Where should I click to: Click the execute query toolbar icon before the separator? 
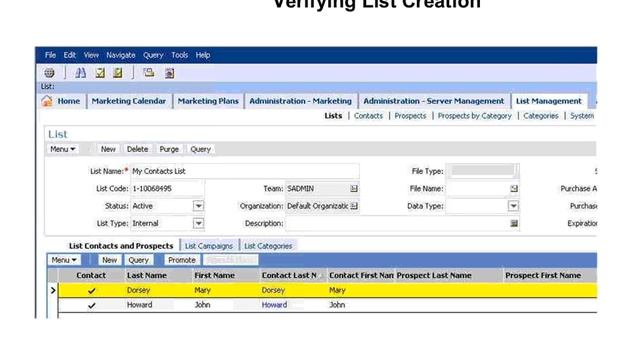tap(118, 73)
